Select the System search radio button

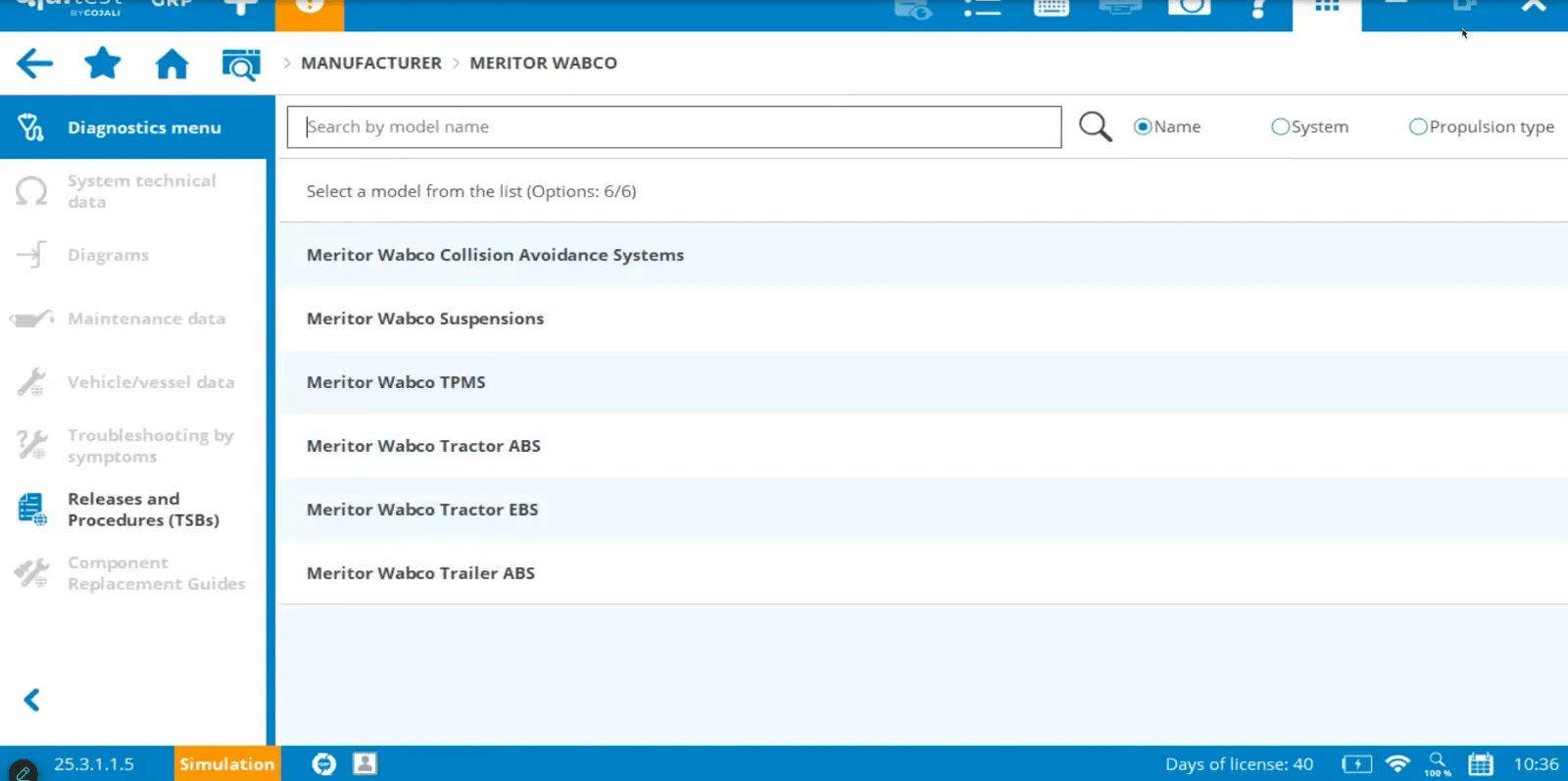(x=1280, y=126)
